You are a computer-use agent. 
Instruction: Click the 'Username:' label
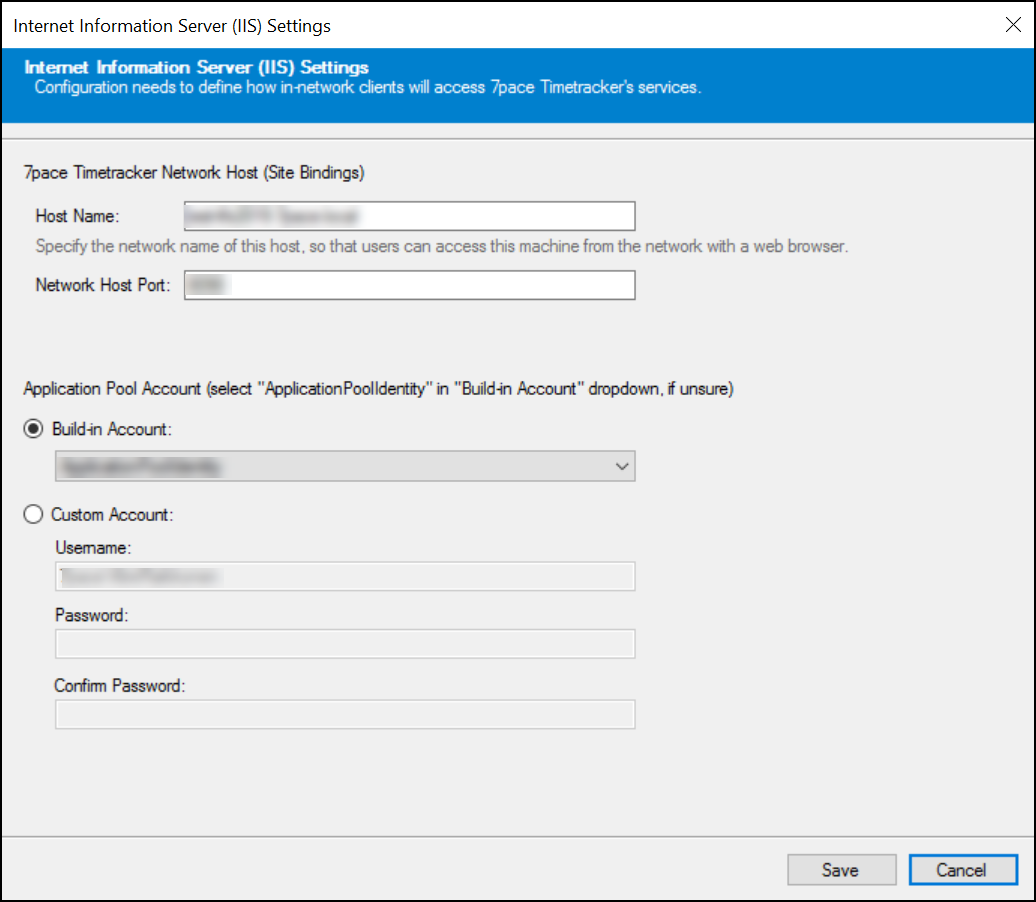[93, 548]
